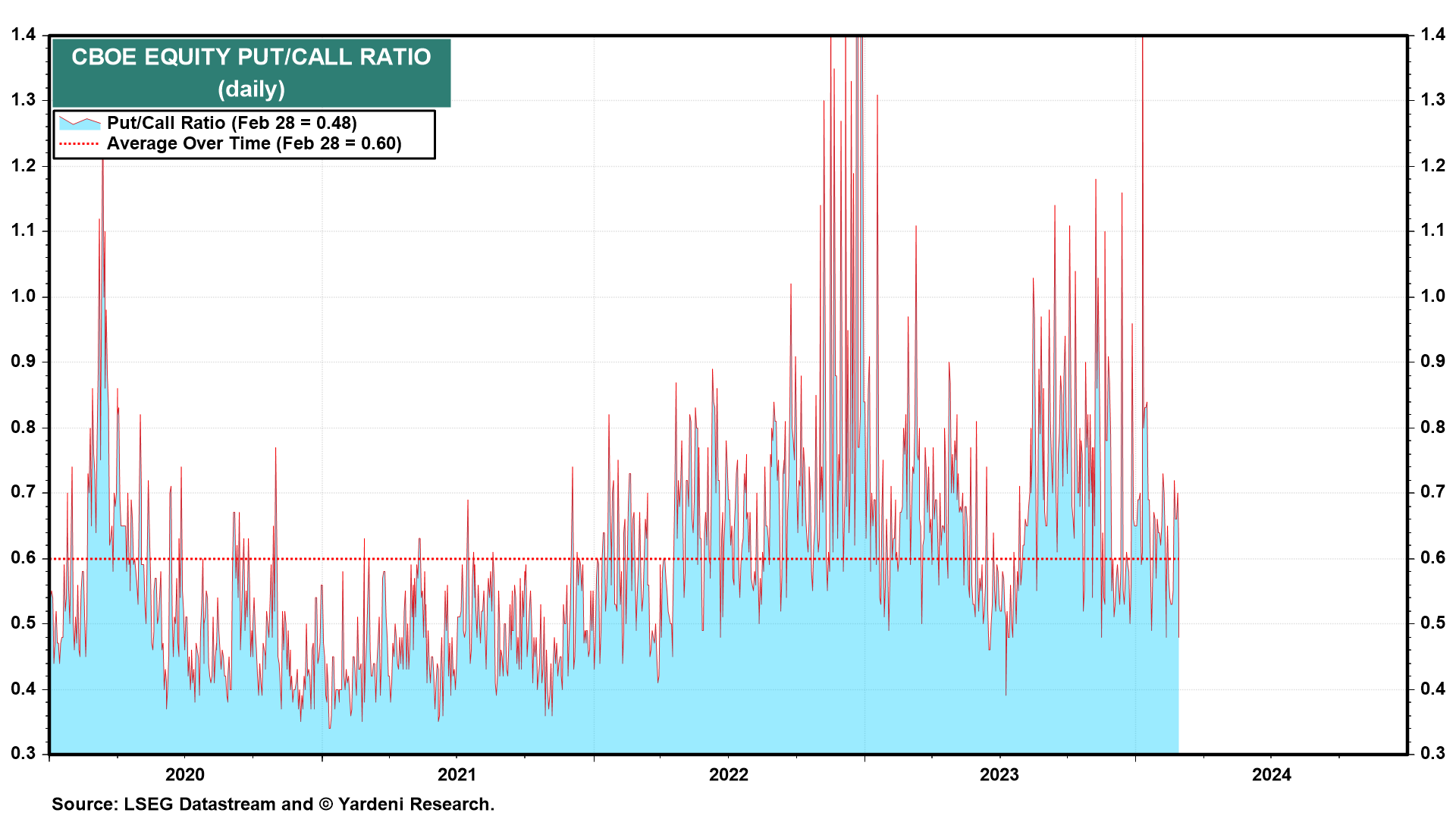
Task: Select the Average Over Time legend label
Action: pos(254,143)
